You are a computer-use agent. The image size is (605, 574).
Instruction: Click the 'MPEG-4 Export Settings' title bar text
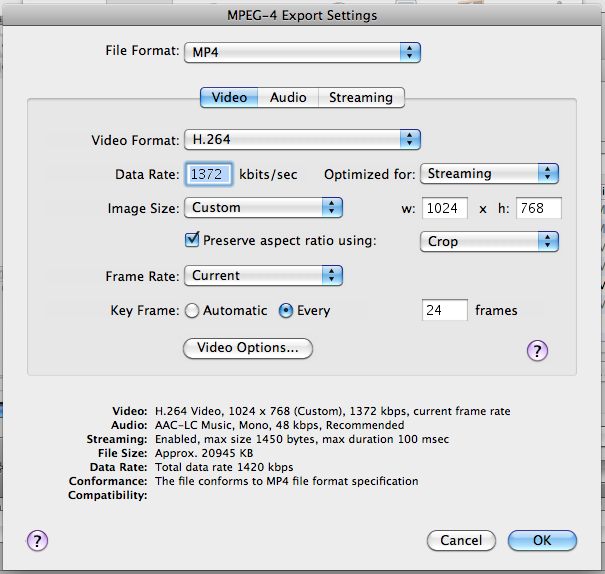302,15
